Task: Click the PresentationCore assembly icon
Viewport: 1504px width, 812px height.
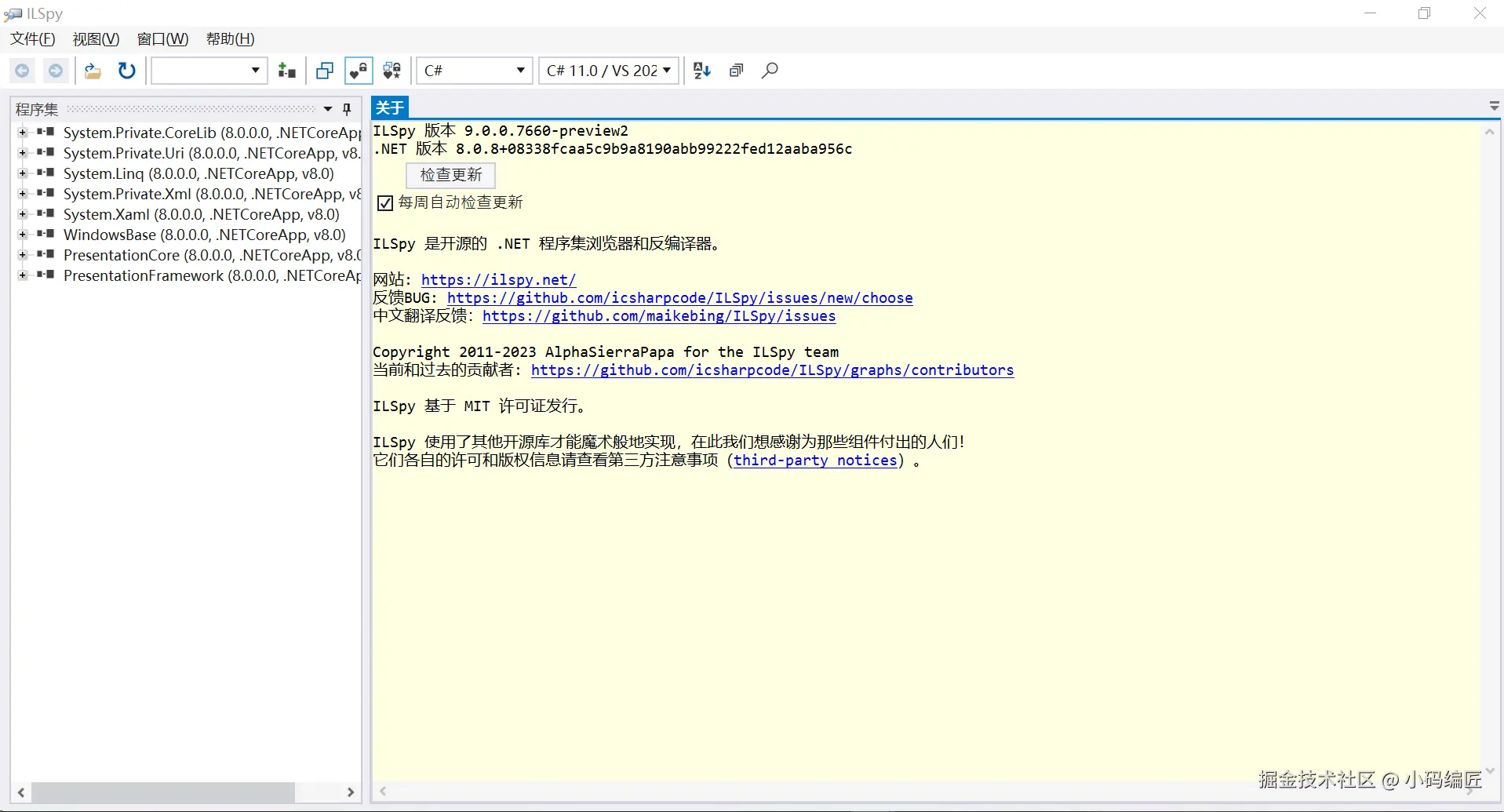Action: point(46,254)
